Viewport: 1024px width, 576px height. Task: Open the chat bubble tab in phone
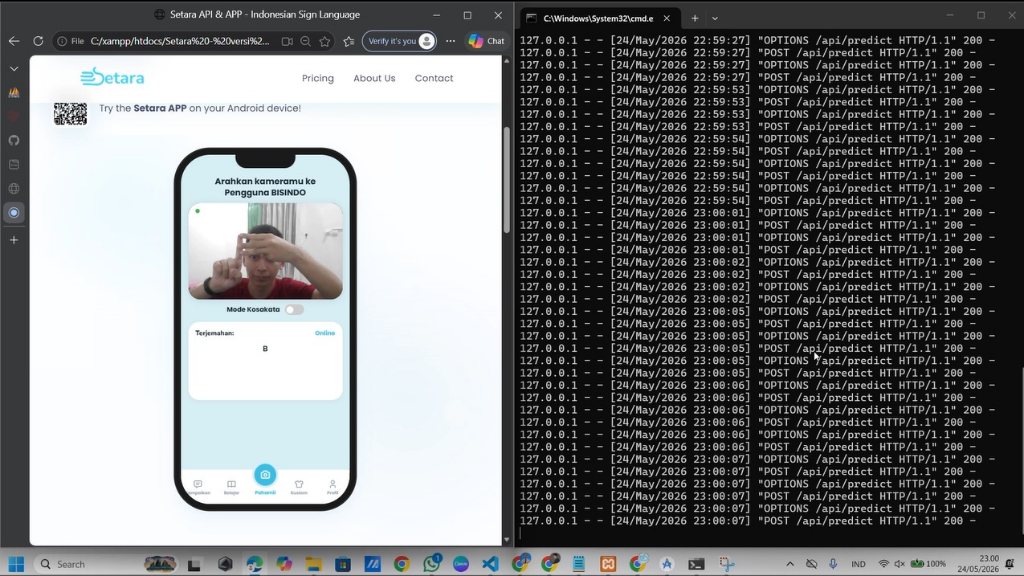point(198,487)
